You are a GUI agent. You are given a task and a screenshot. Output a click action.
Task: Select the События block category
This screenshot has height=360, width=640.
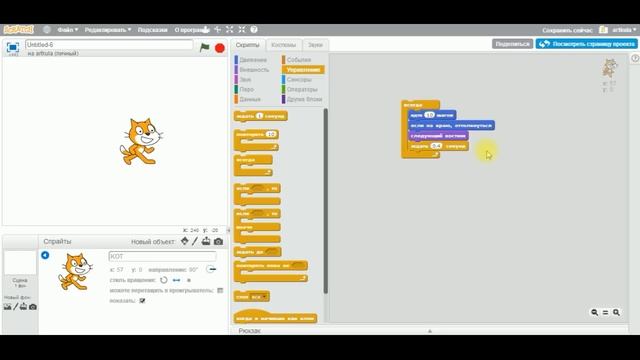(299, 60)
